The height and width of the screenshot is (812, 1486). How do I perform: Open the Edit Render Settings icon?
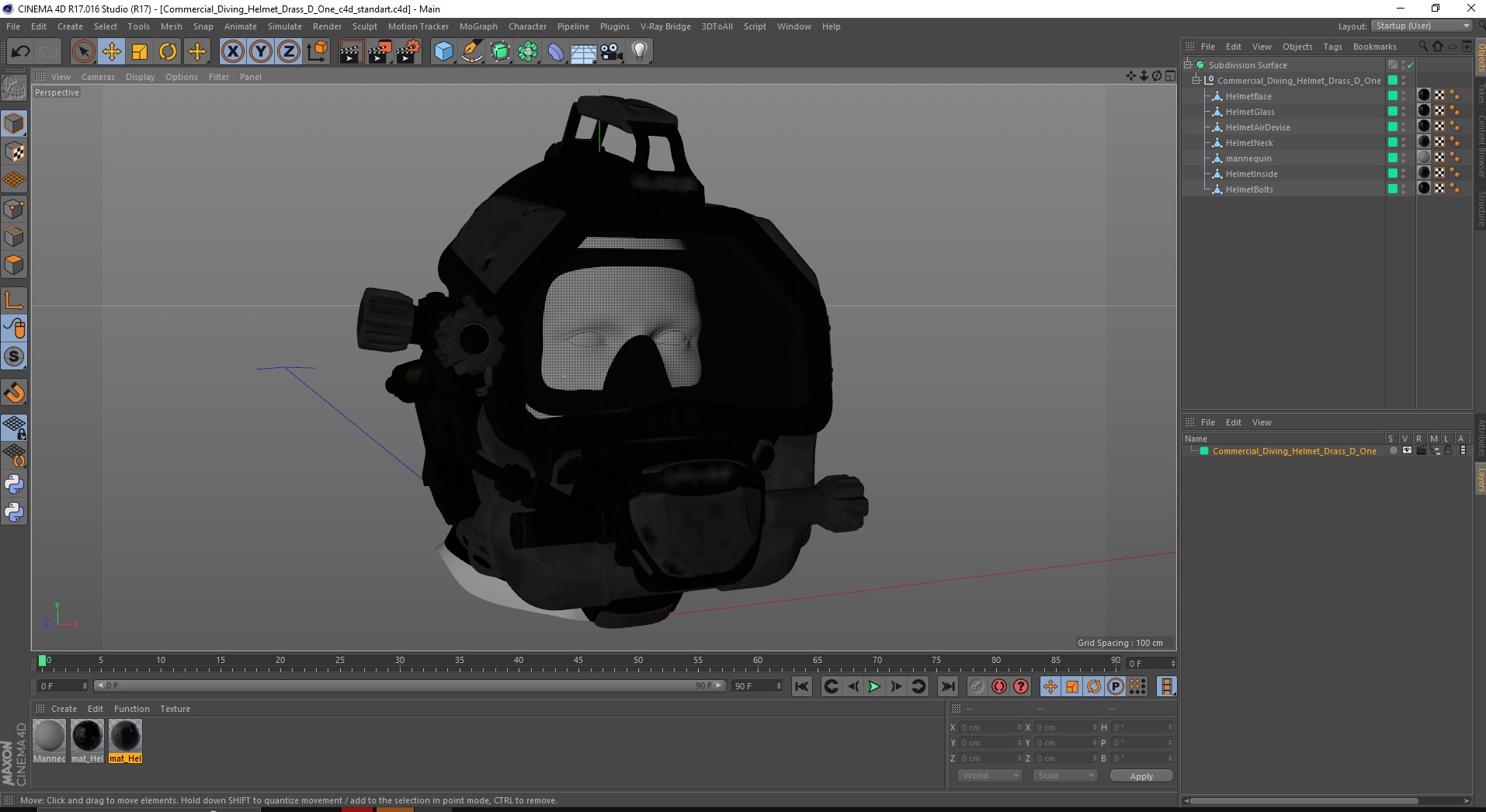(x=408, y=52)
